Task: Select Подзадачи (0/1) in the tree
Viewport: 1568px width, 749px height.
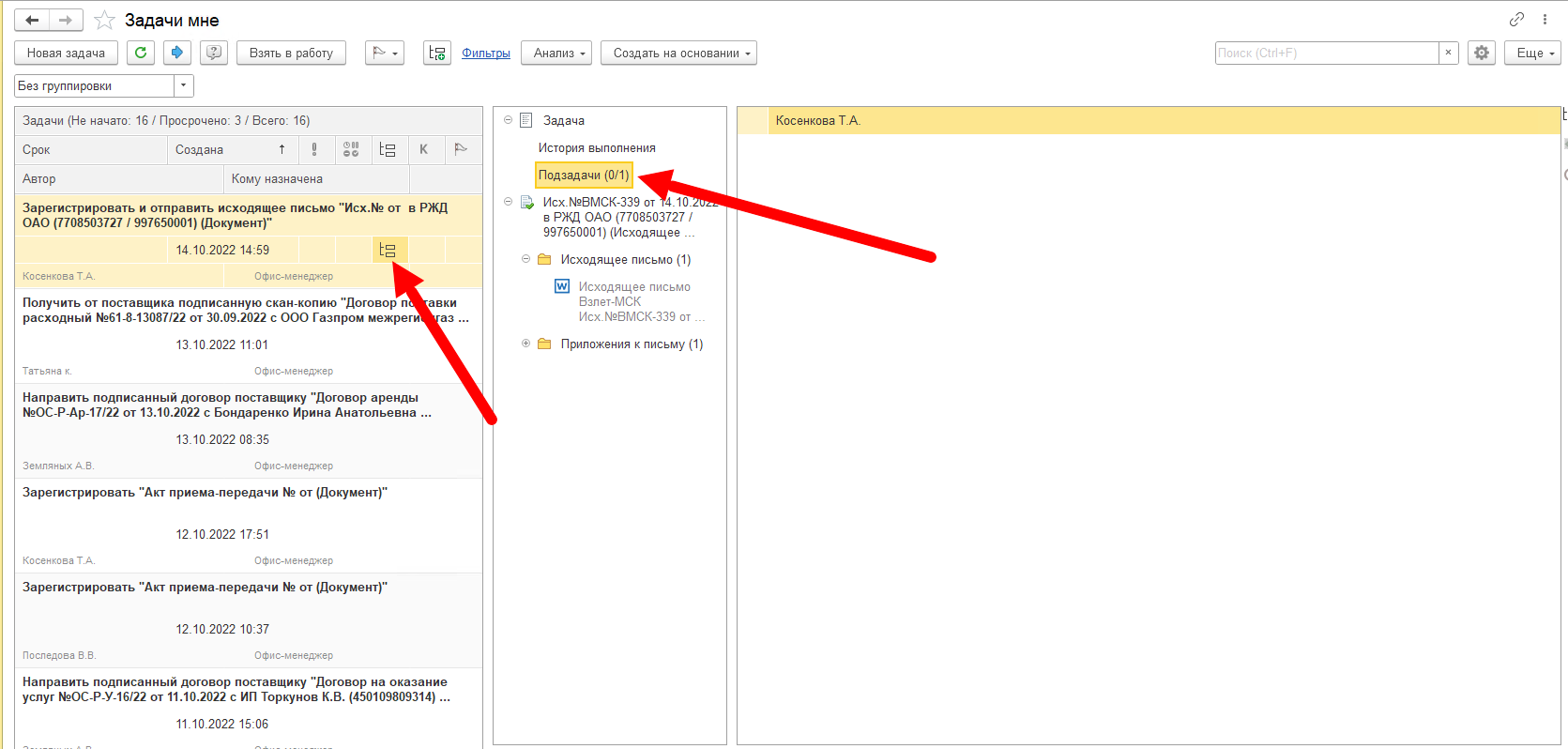Action: [x=584, y=175]
